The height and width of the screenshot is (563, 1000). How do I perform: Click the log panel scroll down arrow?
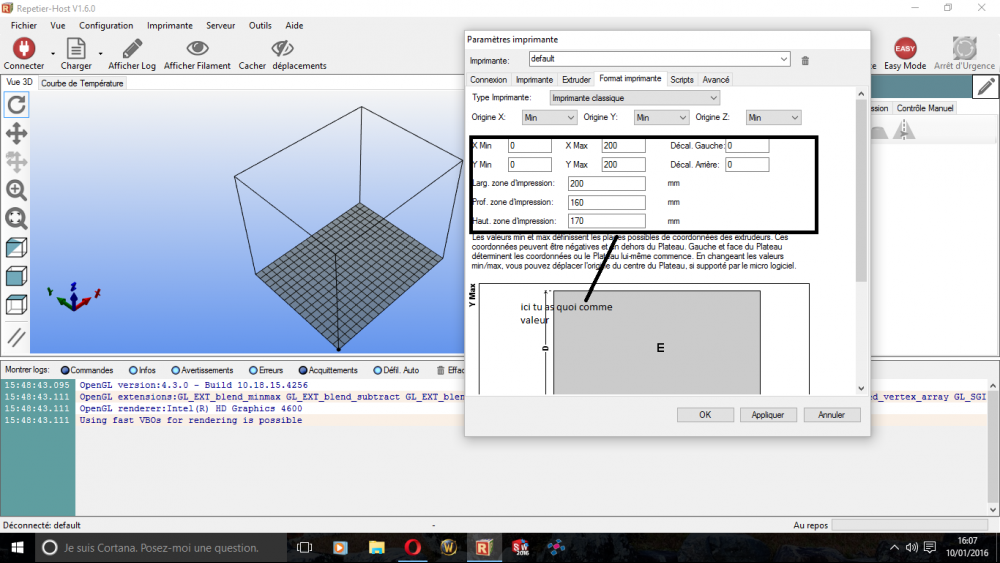(x=993, y=510)
